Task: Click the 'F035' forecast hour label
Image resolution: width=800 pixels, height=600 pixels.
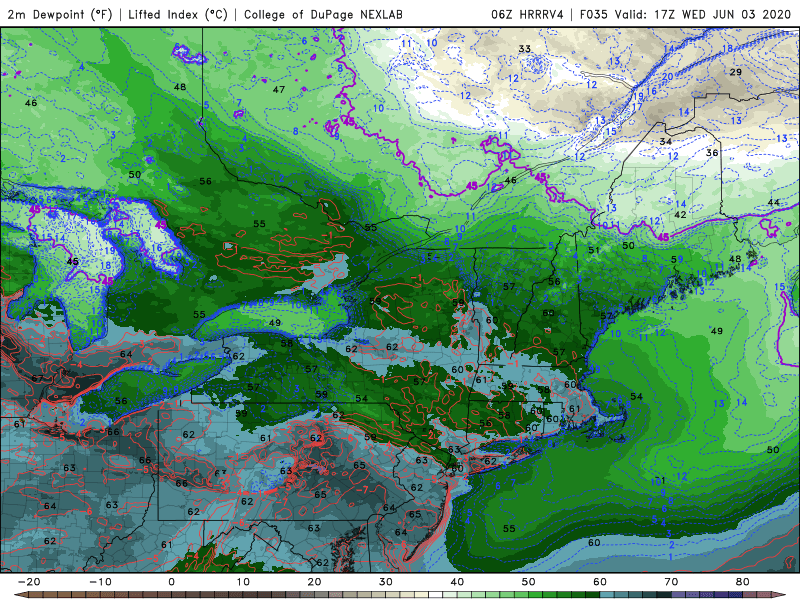Action: [x=594, y=14]
